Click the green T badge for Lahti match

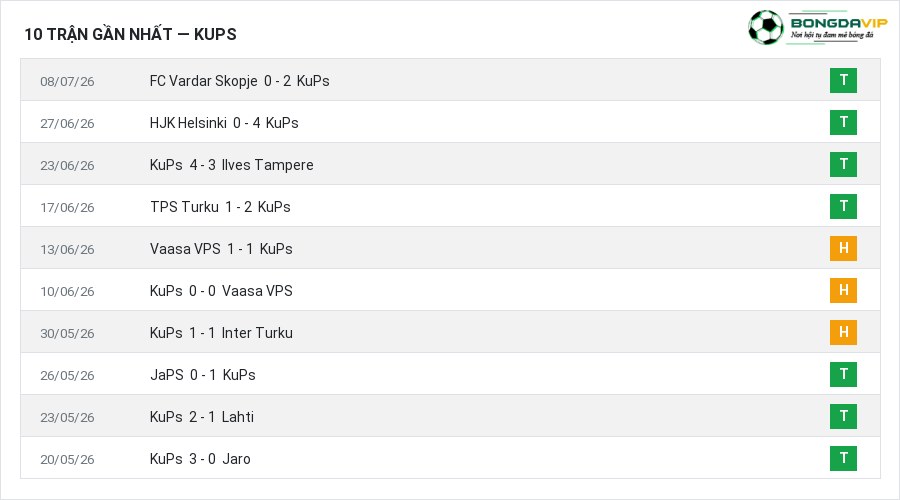pyautogui.click(x=843, y=416)
